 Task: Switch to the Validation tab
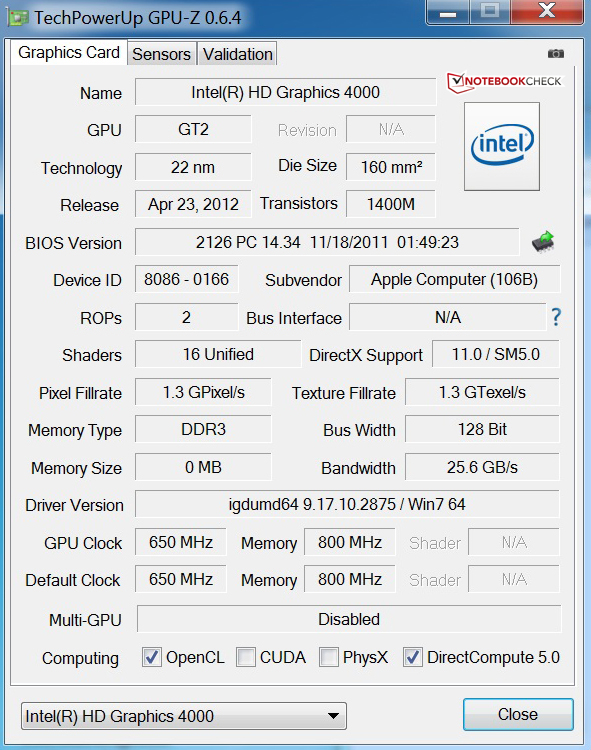point(238,54)
